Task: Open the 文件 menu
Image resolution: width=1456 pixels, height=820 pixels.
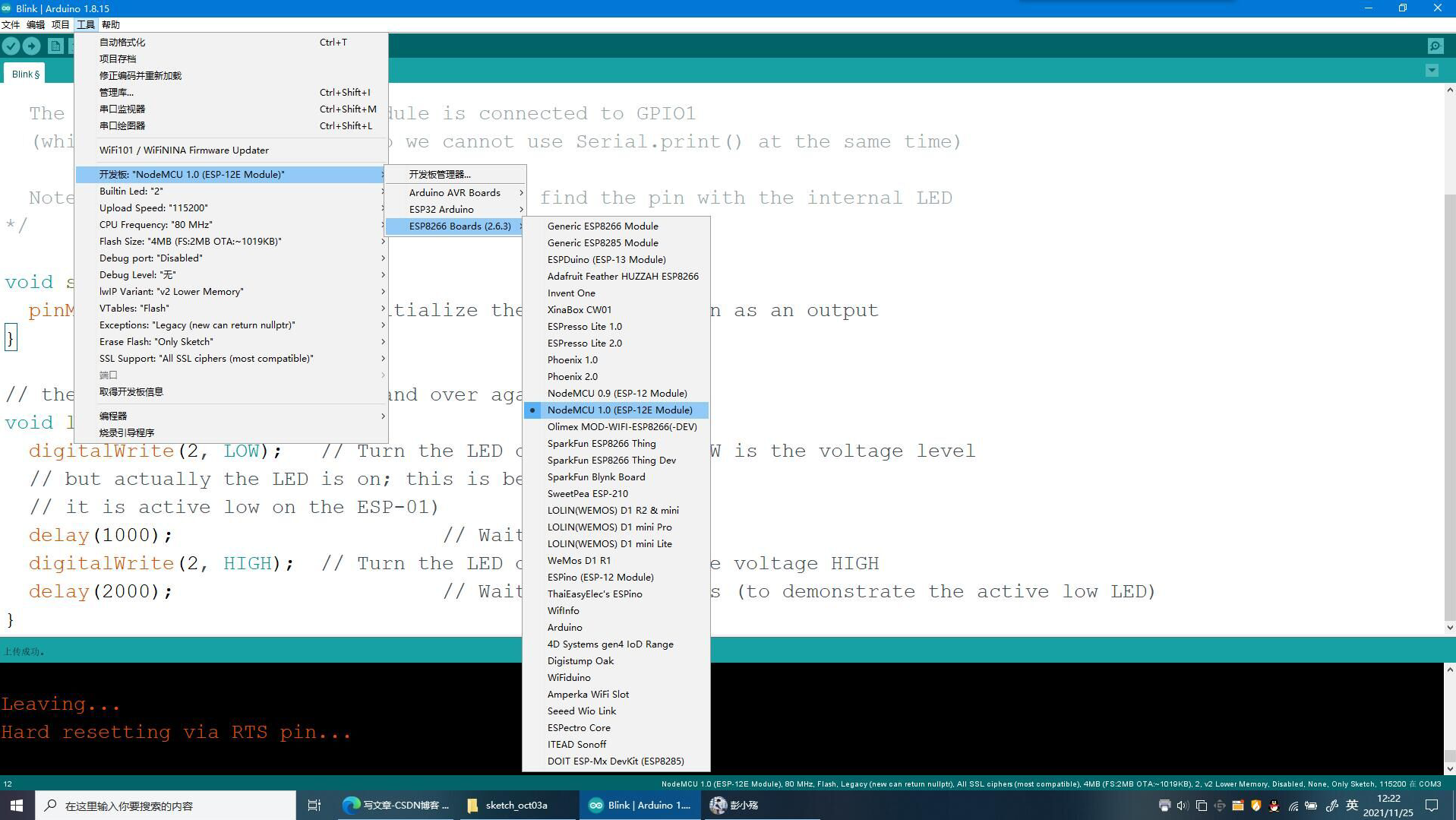Action: tap(11, 24)
